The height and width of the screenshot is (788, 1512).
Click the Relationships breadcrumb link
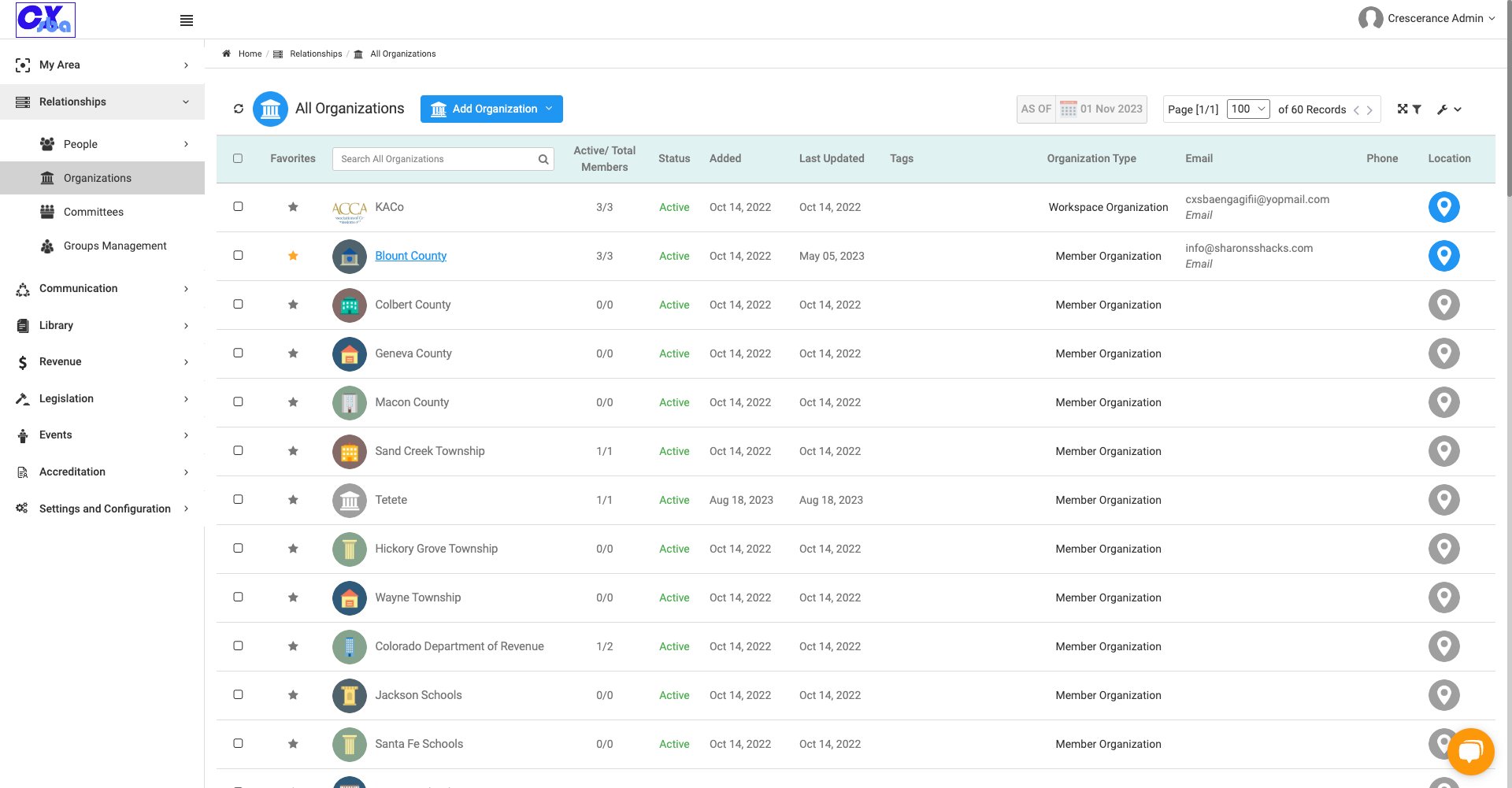click(x=316, y=54)
